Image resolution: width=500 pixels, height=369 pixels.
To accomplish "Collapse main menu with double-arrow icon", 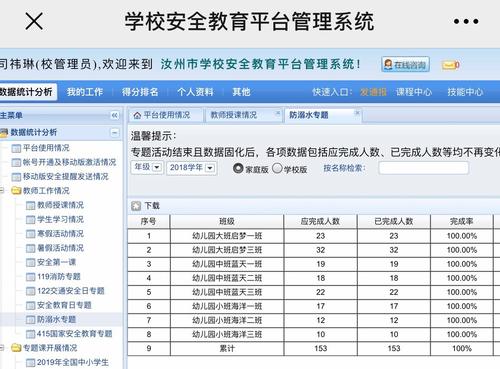I will pyautogui.click(x=115, y=115).
